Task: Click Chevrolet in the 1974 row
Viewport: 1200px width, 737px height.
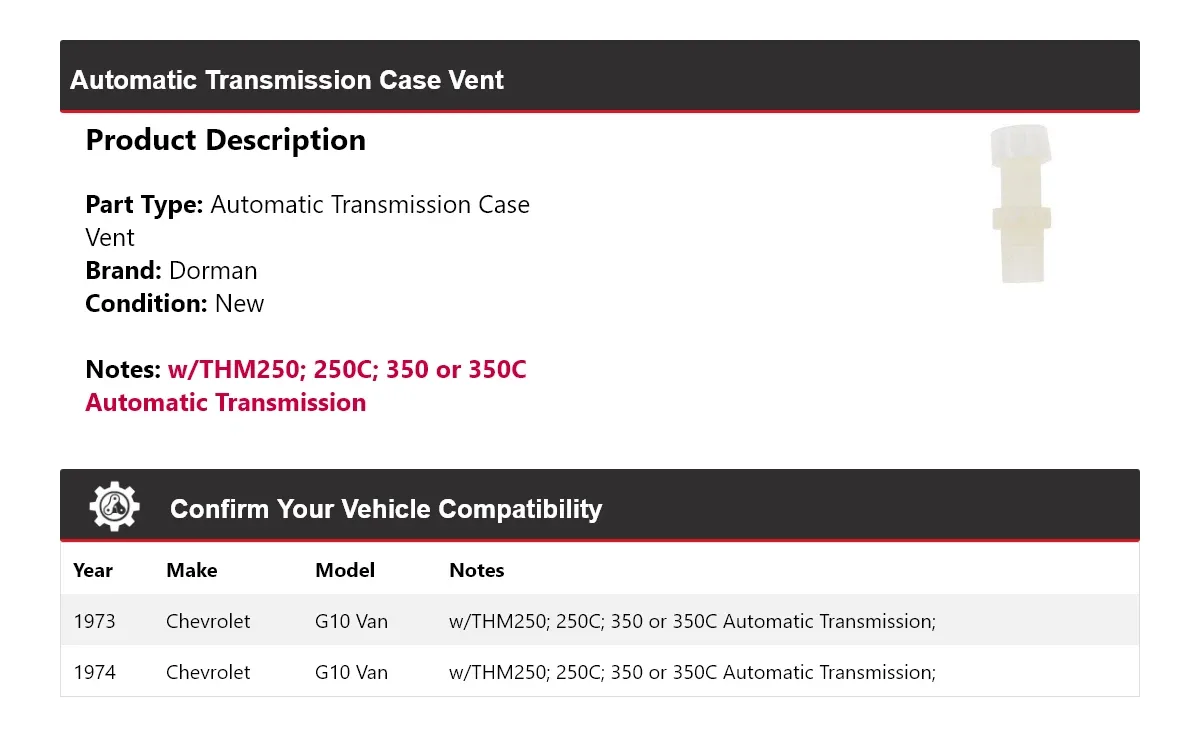Action: pyautogui.click(x=208, y=672)
